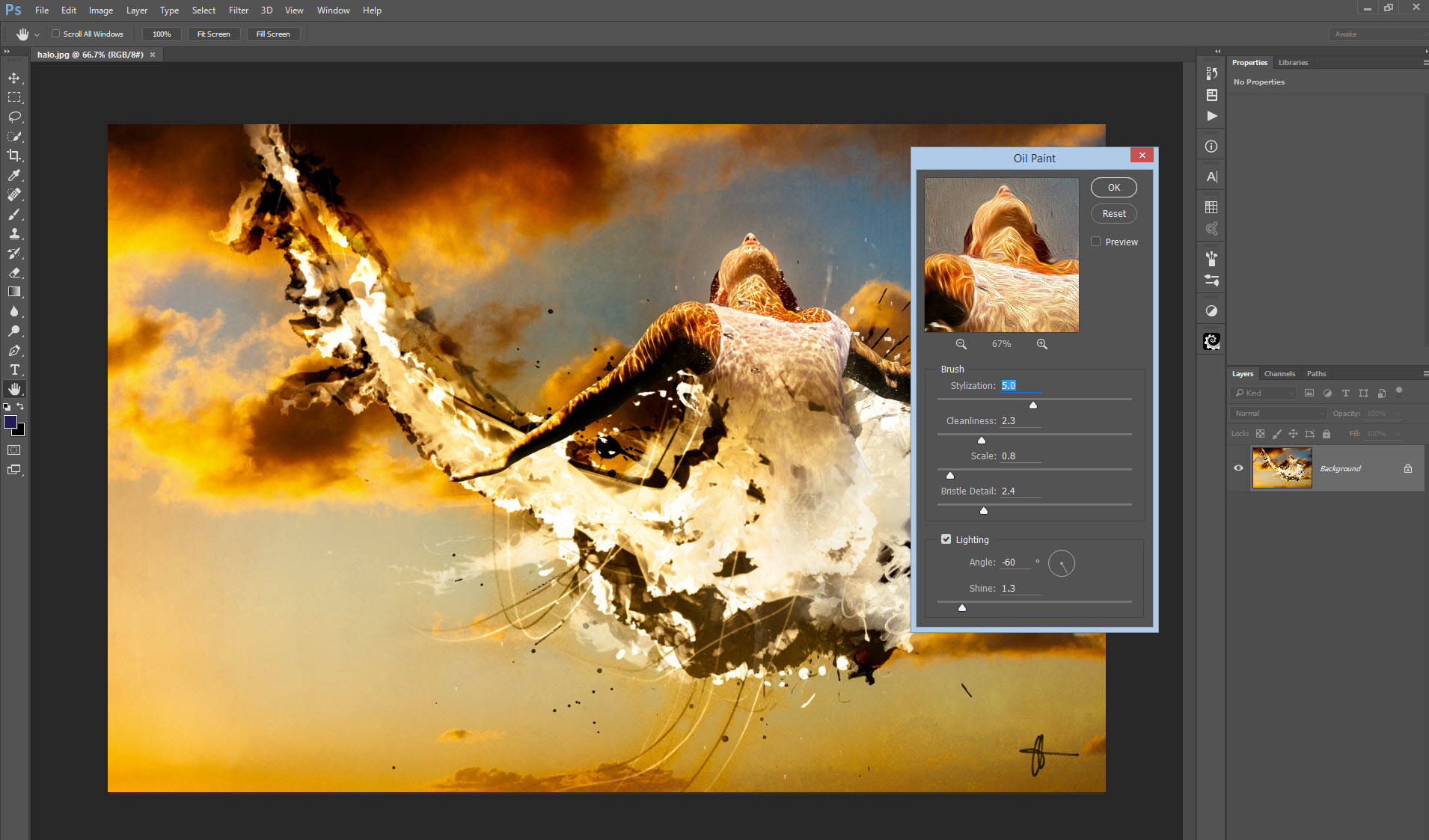Select the Crop tool
The image size is (1429, 840).
point(14,156)
